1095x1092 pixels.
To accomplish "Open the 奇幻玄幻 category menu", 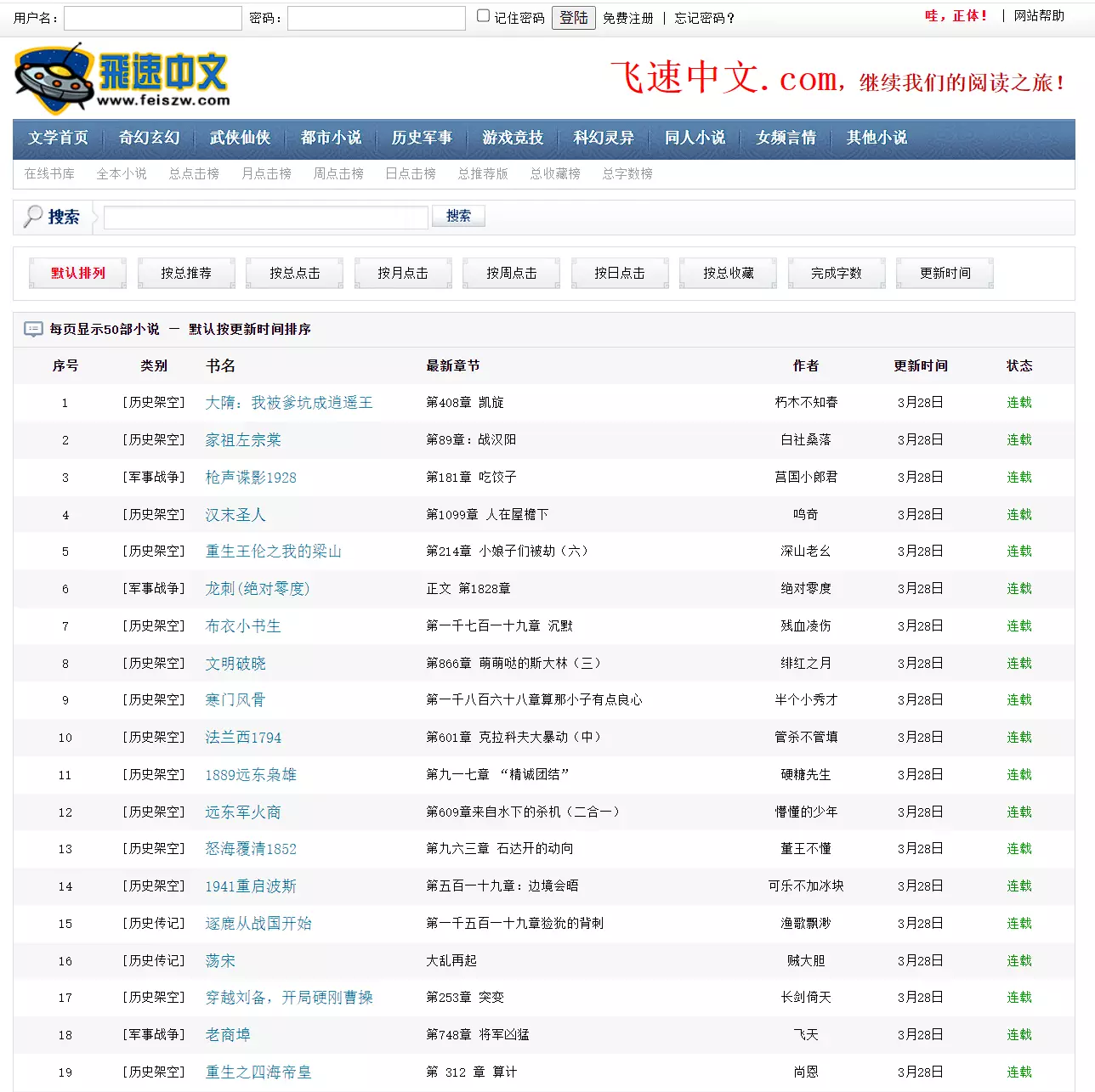I will click(149, 138).
